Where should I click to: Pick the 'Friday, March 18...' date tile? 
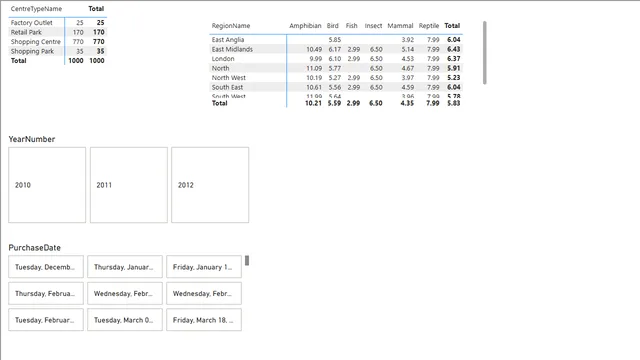(204, 320)
